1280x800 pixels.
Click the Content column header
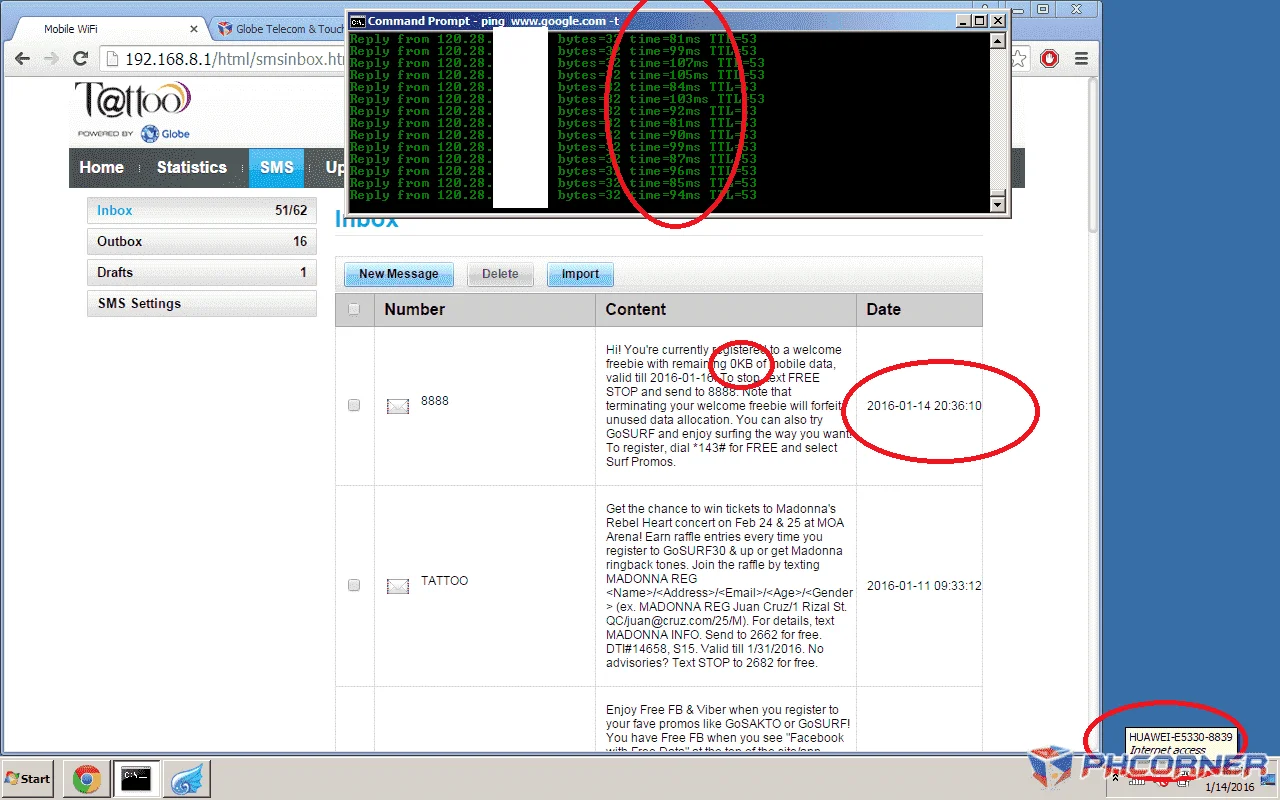[726, 309]
